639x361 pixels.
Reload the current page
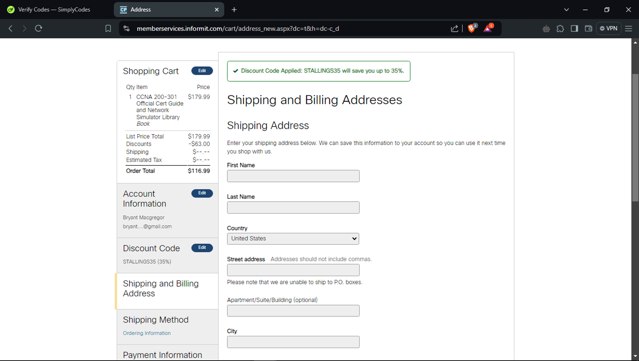tap(38, 29)
